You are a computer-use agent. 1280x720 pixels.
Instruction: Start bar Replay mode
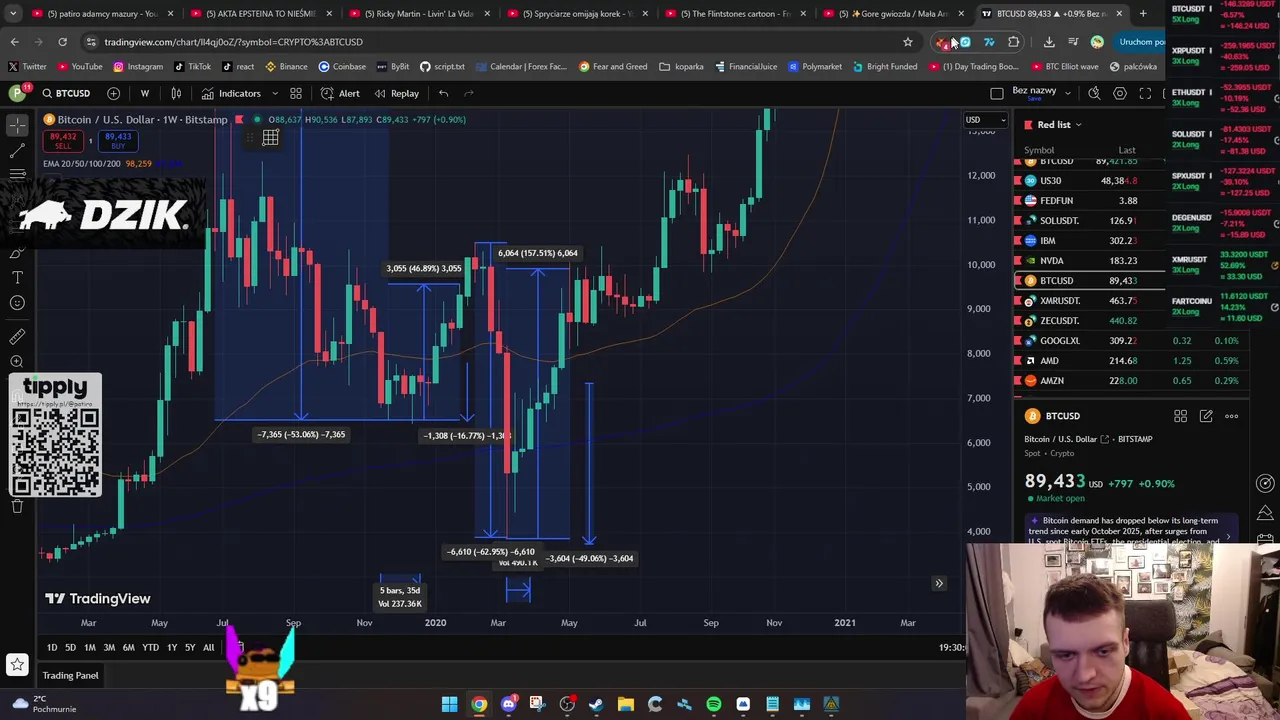(x=396, y=93)
